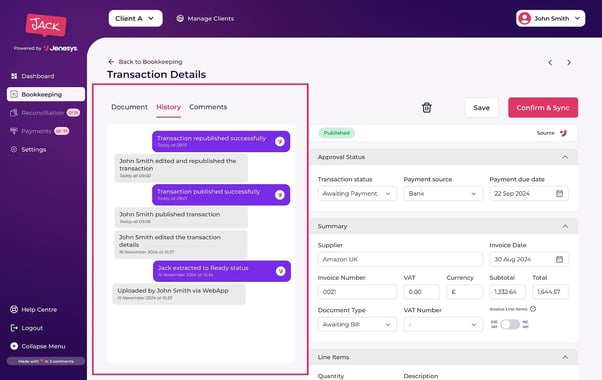
Task: Switch to the Comments tab
Action: click(208, 107)
